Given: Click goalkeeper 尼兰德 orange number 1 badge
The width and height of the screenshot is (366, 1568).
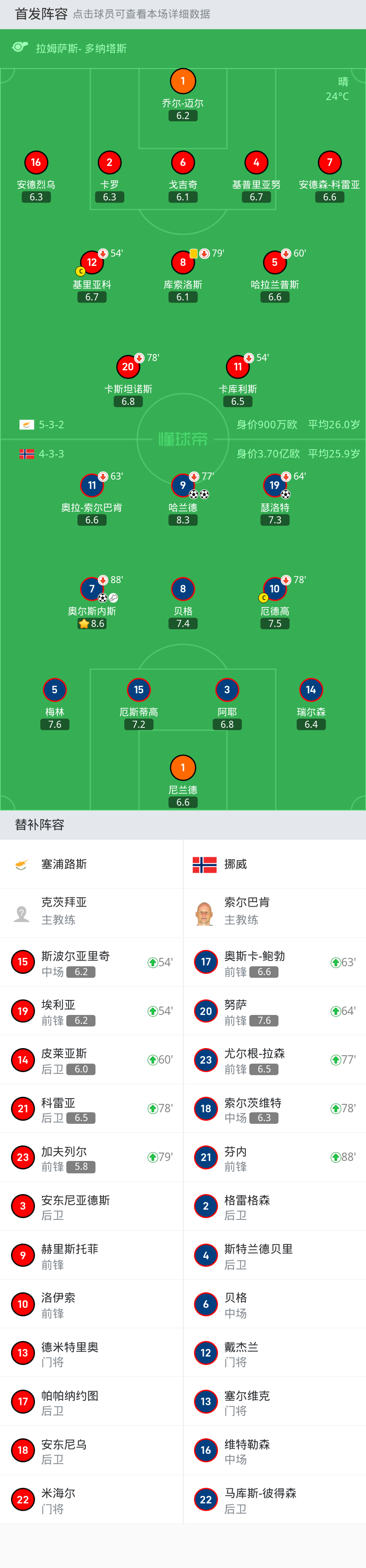Looking at the screenshot, I should [183, 768].
